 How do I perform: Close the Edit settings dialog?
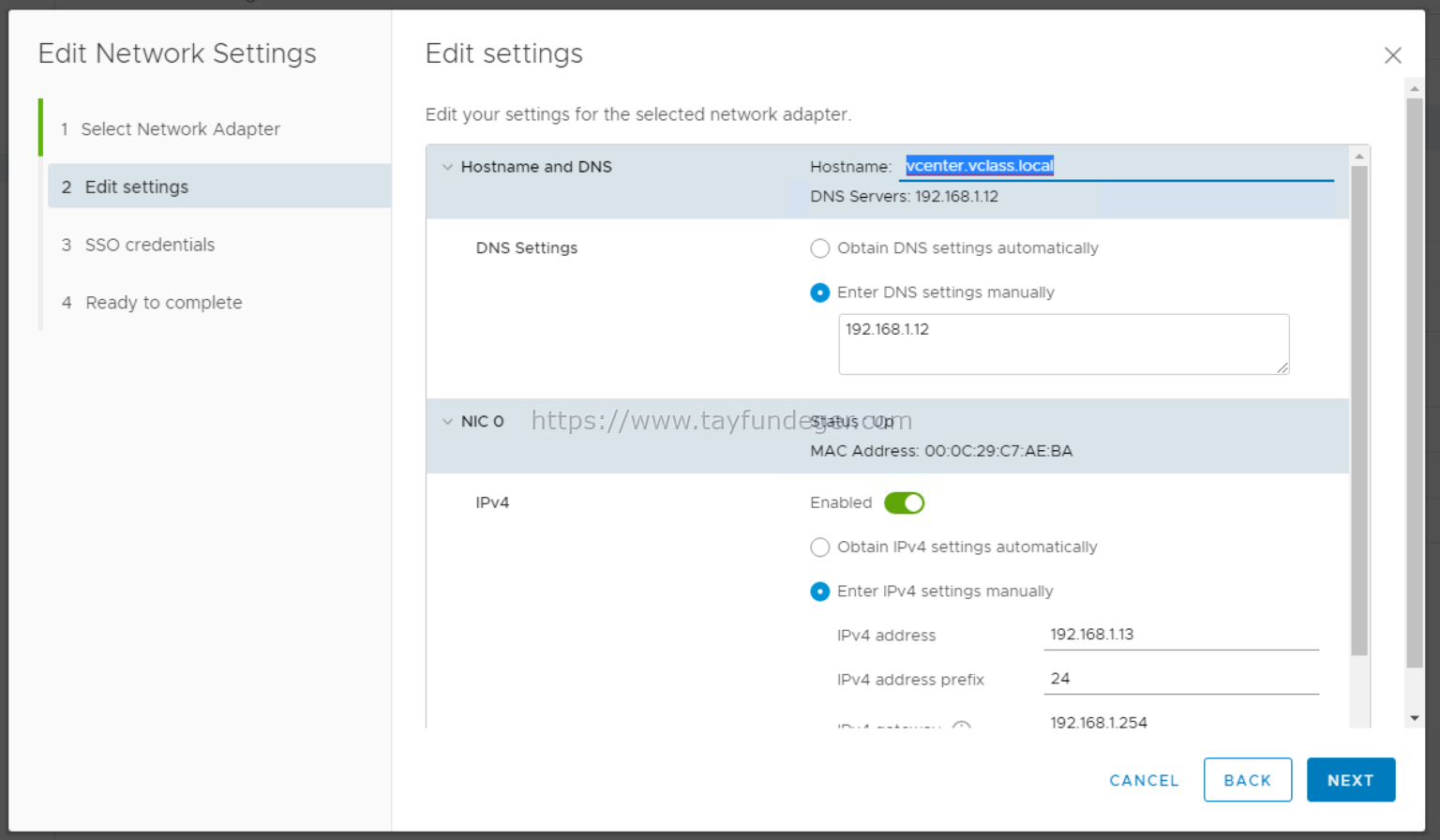click(1393, 56)
